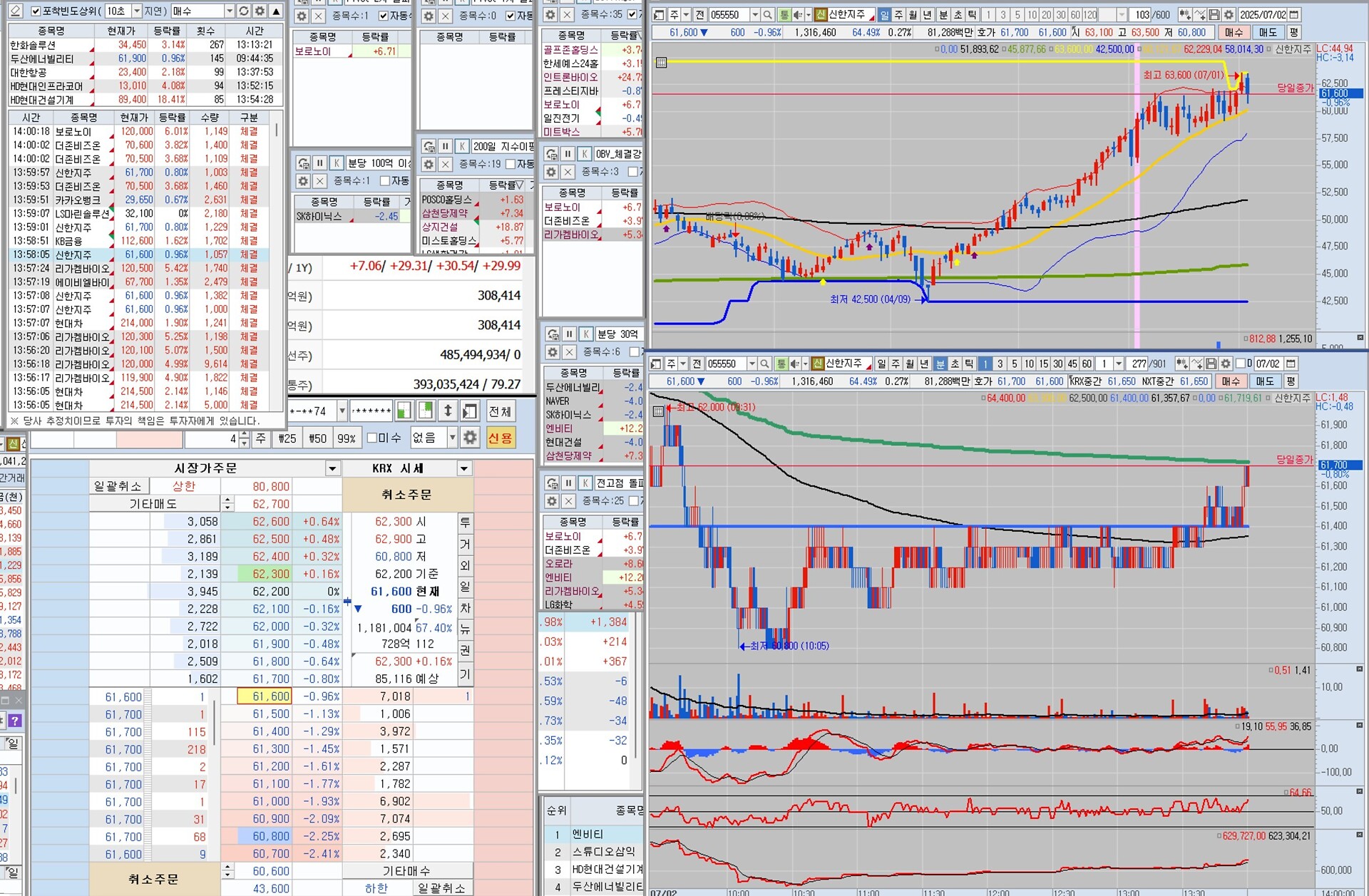Pause the 전고점 돌파 condition search list

568,483
